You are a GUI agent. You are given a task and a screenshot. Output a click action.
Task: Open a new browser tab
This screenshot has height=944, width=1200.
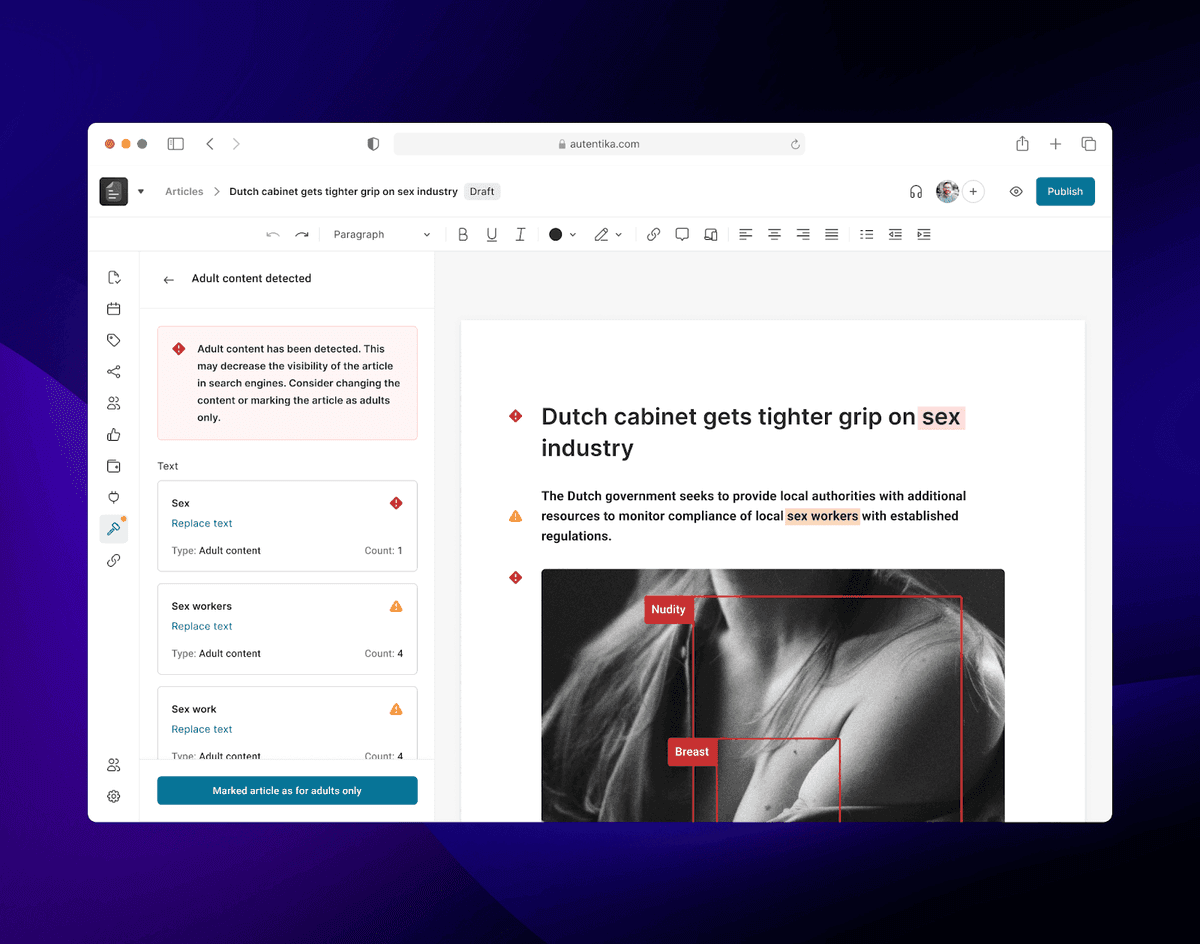[x=1055, y=144]
